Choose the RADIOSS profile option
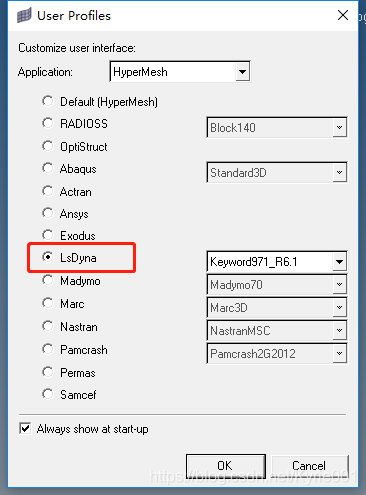Screen dimensions: 366x495 tap(48, 123)
